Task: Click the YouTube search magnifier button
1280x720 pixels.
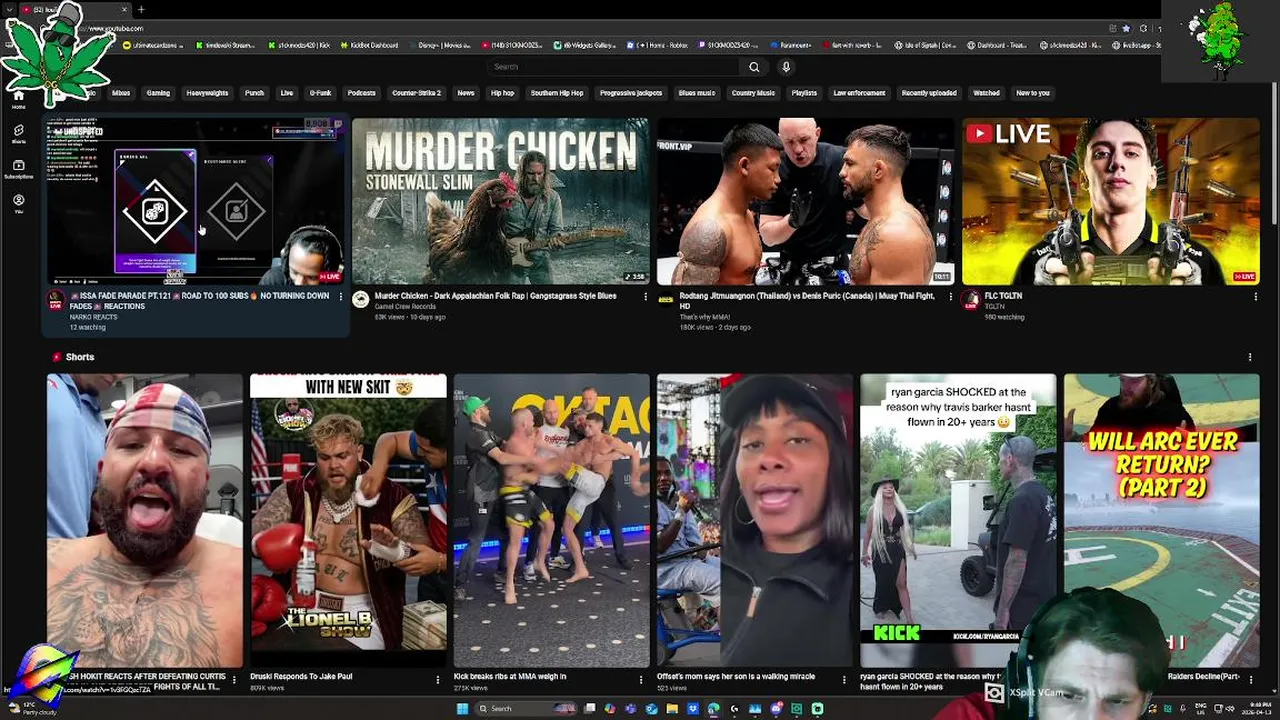Action: (x=754, y=67)
